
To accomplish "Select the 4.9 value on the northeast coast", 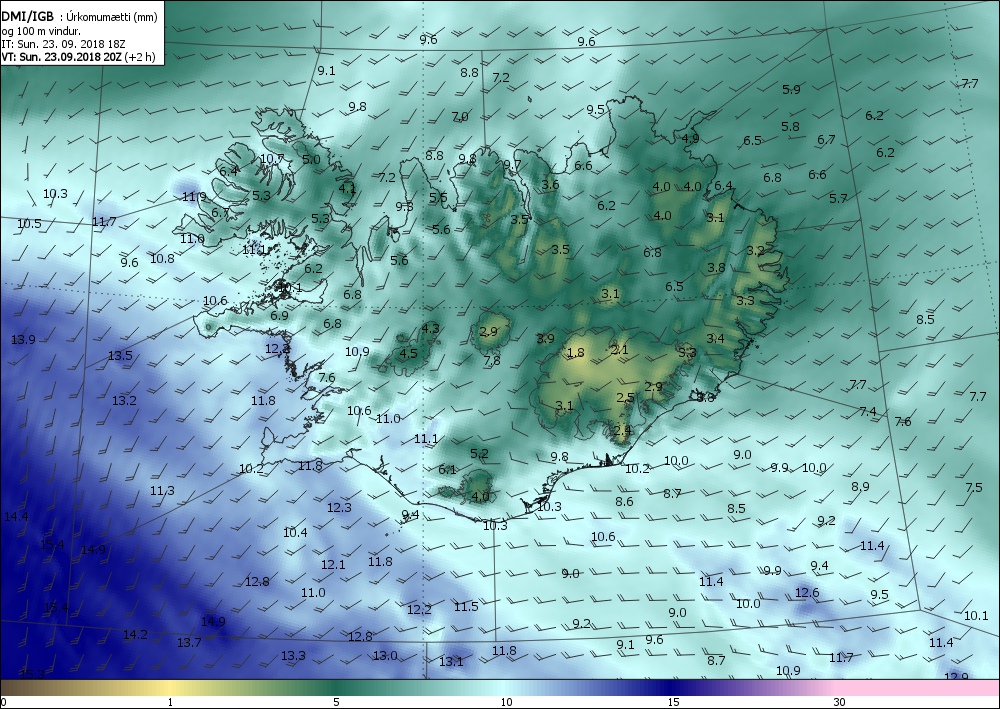I will (691, 138).
